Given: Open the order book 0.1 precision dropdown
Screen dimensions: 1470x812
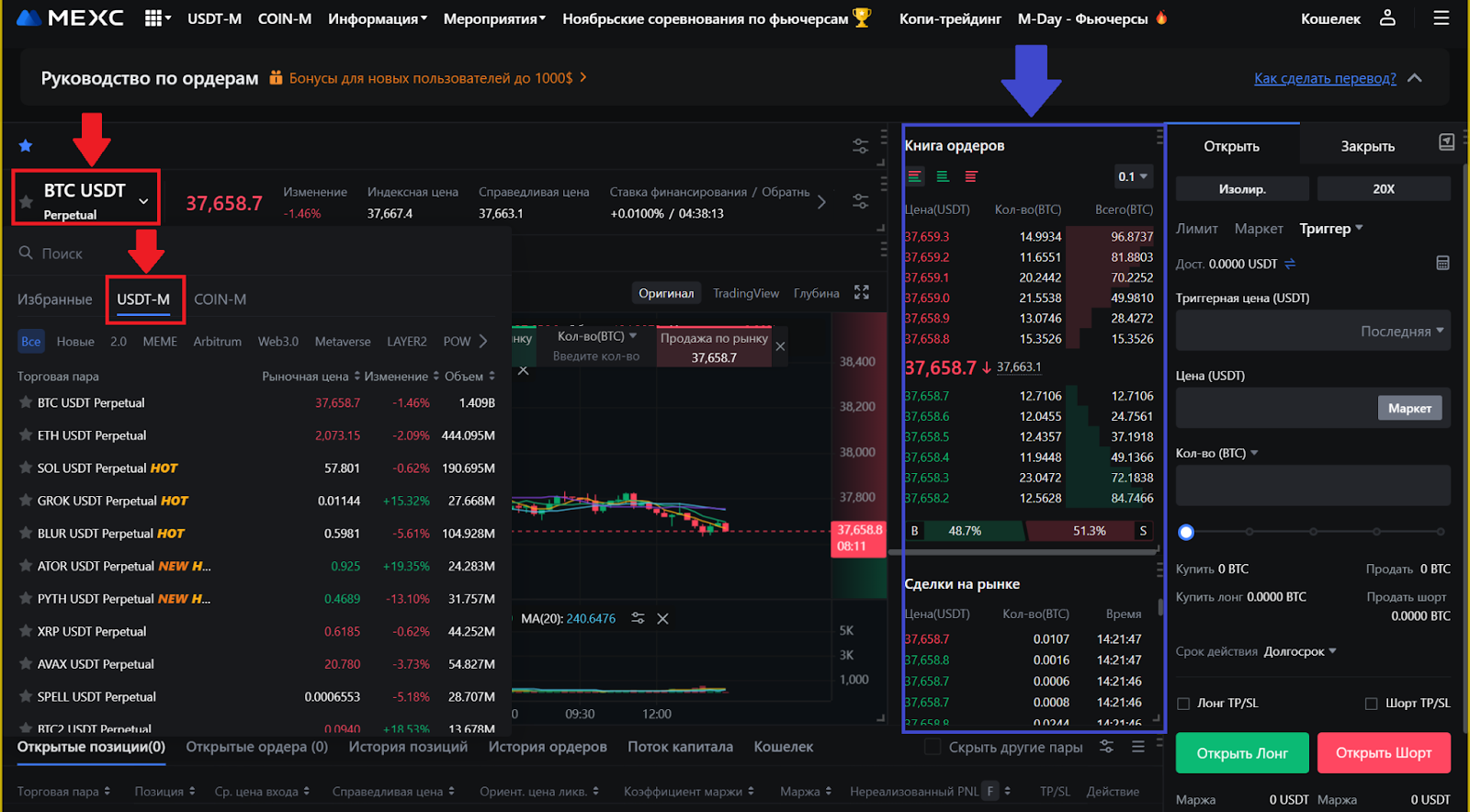Looking at the screenshot, I should (1133, 176).
